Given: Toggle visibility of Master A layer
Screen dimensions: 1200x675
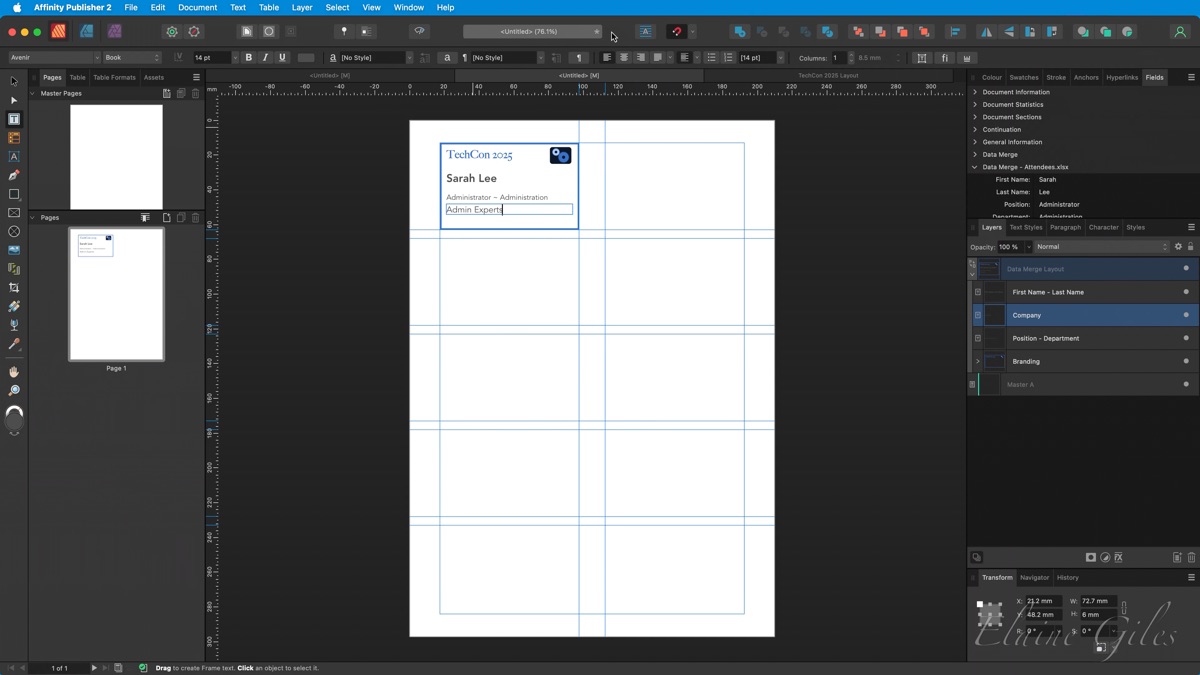Looking at the screenshot, I should (x=1186, y=384).
